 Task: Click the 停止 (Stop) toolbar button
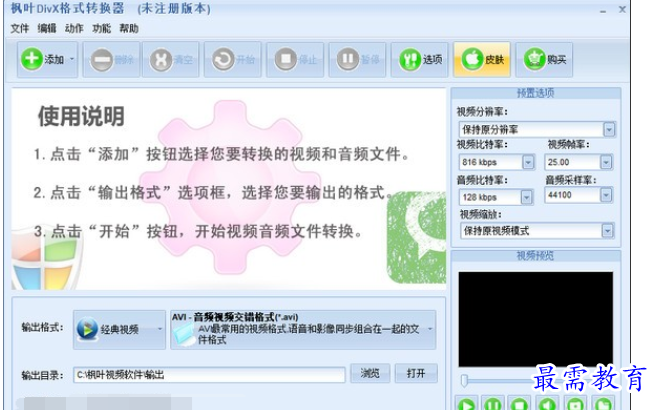295,59
